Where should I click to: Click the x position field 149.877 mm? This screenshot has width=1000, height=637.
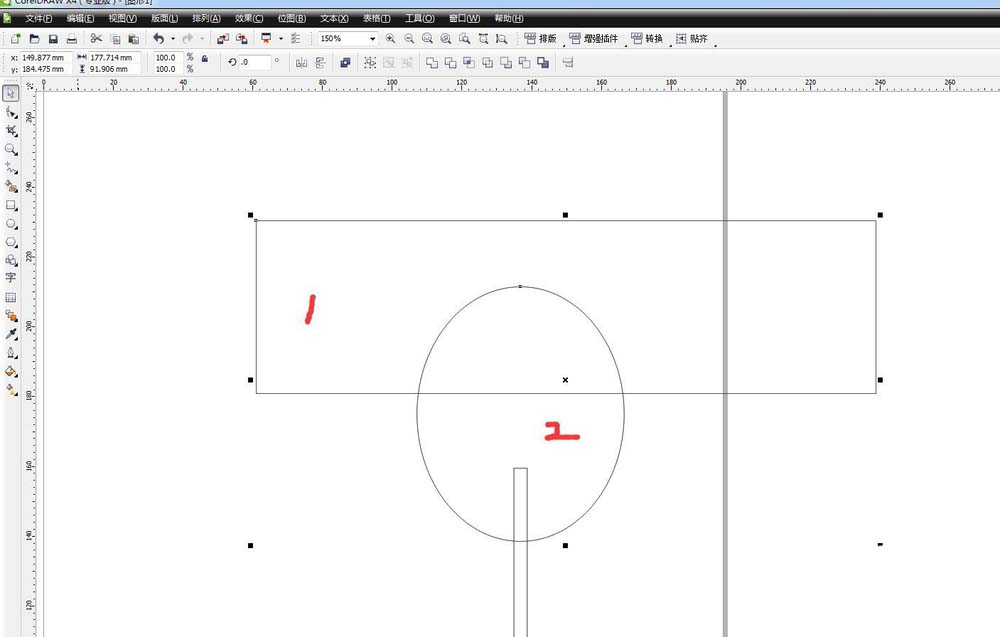(x=45, y=57)
